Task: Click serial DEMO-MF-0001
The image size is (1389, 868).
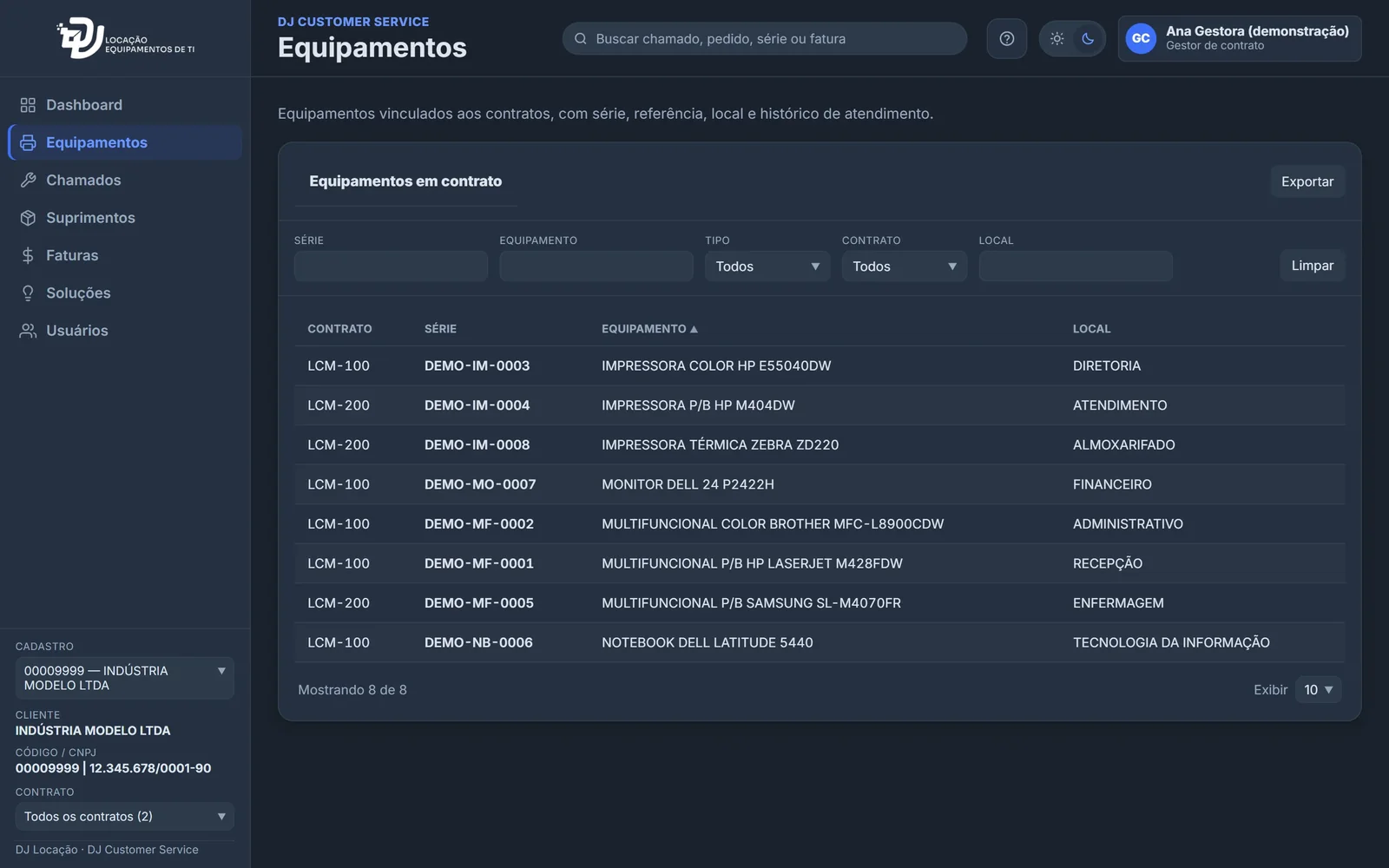Action: (479, 563)
